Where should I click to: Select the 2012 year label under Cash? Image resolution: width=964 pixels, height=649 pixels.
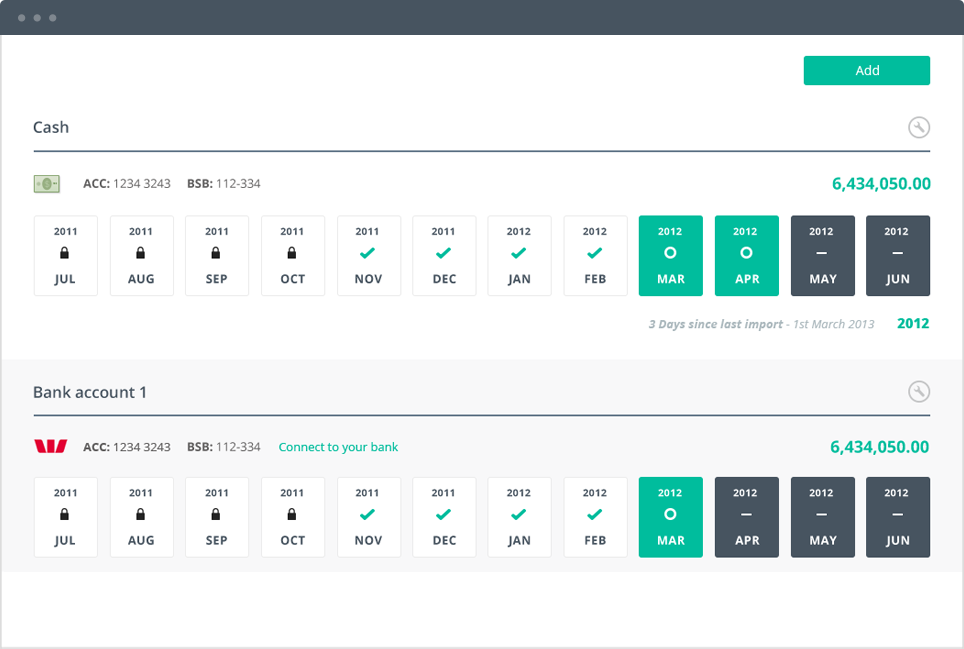tap(912, 323)
